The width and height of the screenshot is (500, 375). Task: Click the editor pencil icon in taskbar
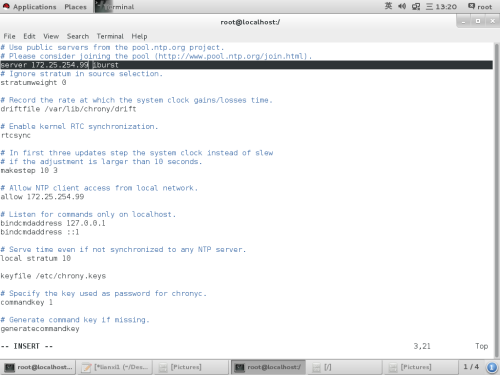pos(87,367)
